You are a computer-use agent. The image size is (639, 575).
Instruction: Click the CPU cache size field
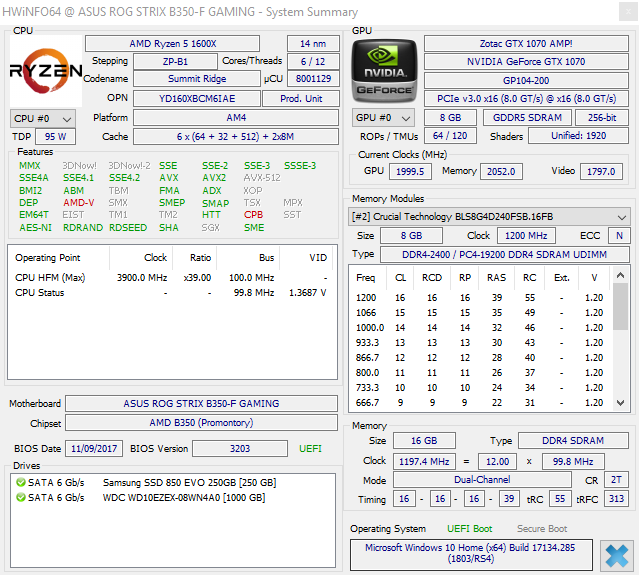236,137
